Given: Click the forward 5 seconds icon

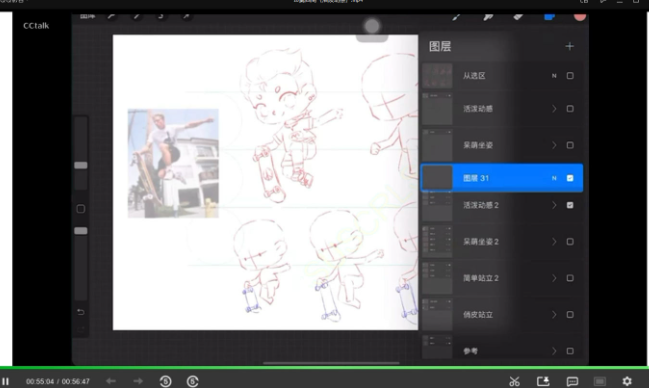Looking at the screenshot, I should pos(192,381).
